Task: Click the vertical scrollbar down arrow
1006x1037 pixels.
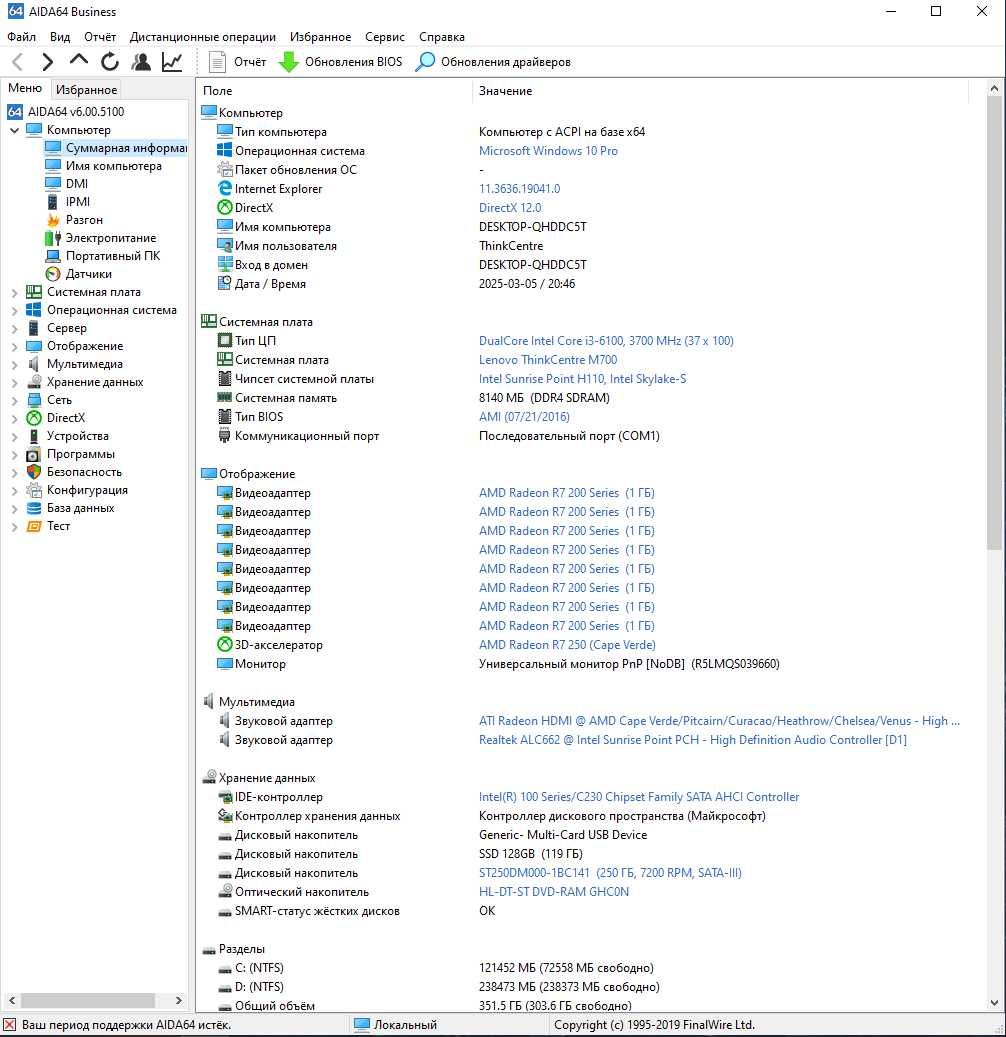Action: pos(994,1003)
